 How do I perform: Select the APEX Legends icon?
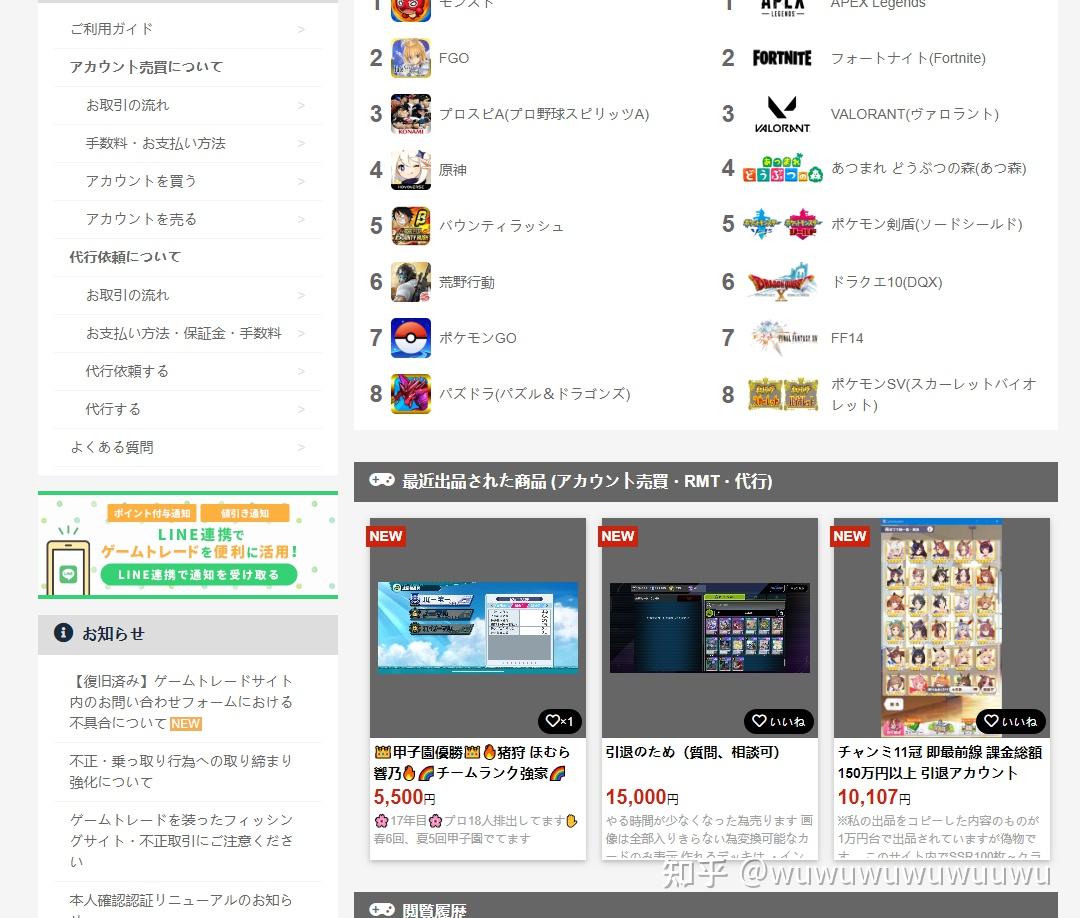tap(782, 5)
